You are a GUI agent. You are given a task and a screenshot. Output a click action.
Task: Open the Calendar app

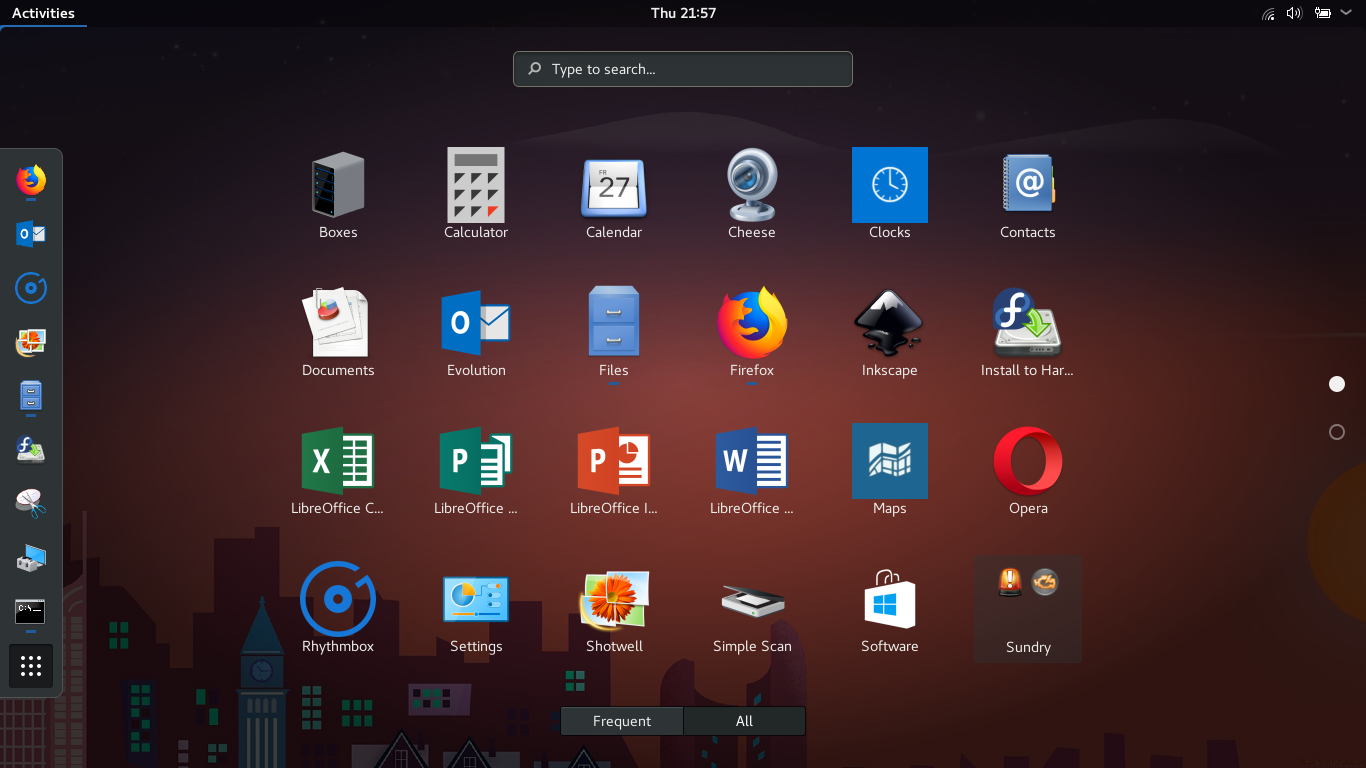pos(614,187)
